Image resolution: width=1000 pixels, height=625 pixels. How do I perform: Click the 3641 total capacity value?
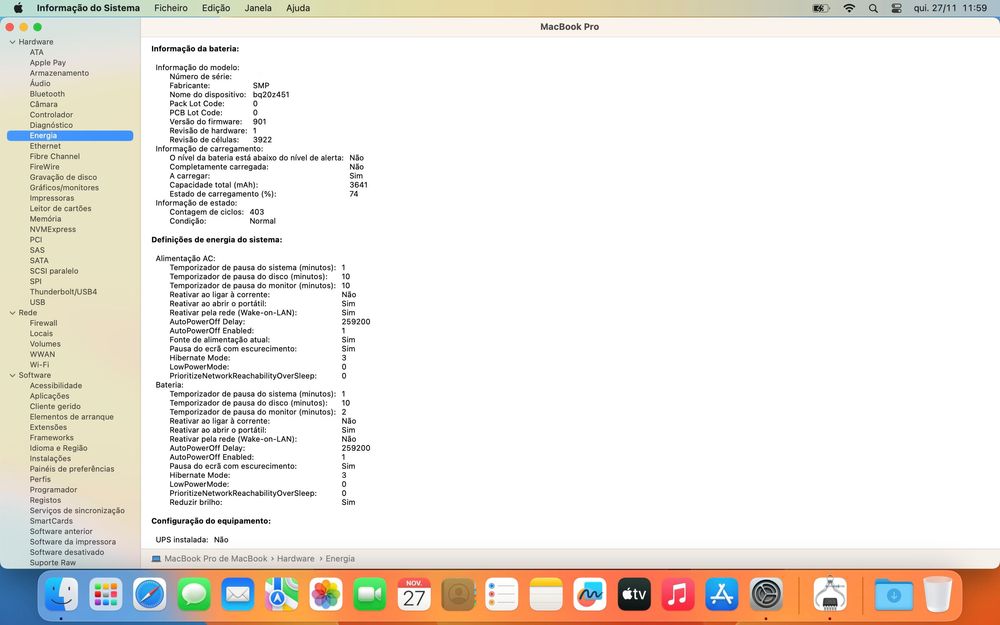click(358, 185)
